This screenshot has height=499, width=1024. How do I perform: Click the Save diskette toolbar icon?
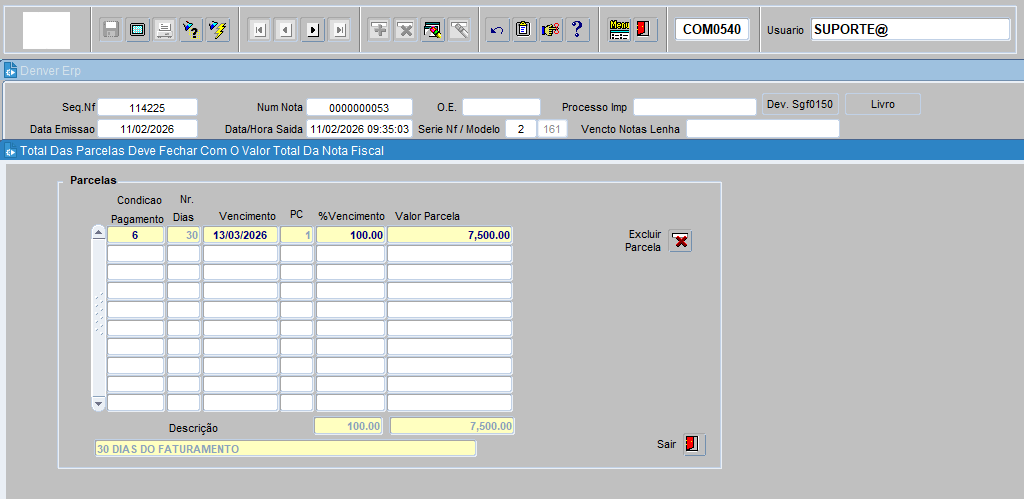(x=111, y=30)
